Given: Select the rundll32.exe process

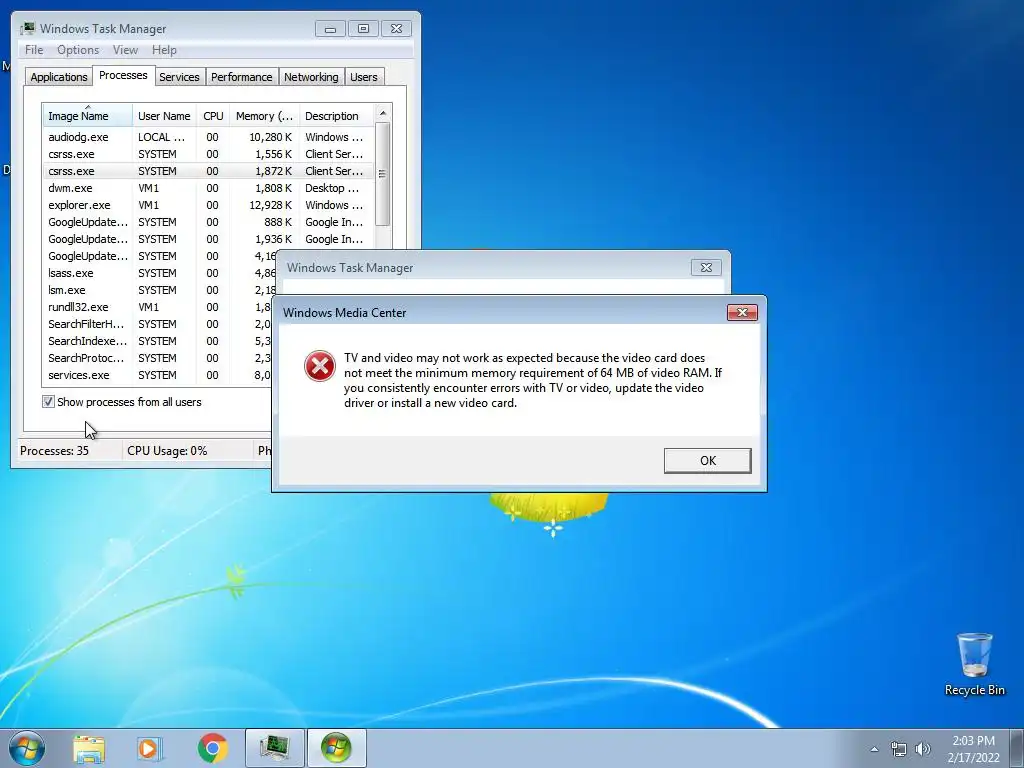Looking at the screenshot, I should [x=159, y=307].
